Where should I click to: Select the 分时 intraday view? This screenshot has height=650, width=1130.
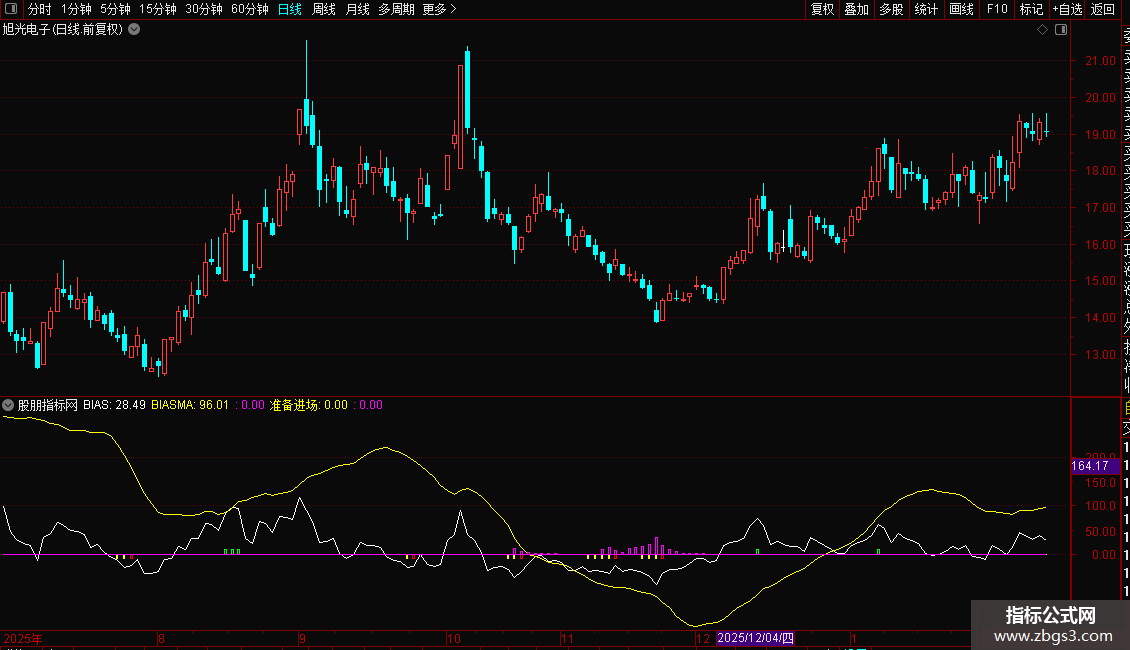40,9
